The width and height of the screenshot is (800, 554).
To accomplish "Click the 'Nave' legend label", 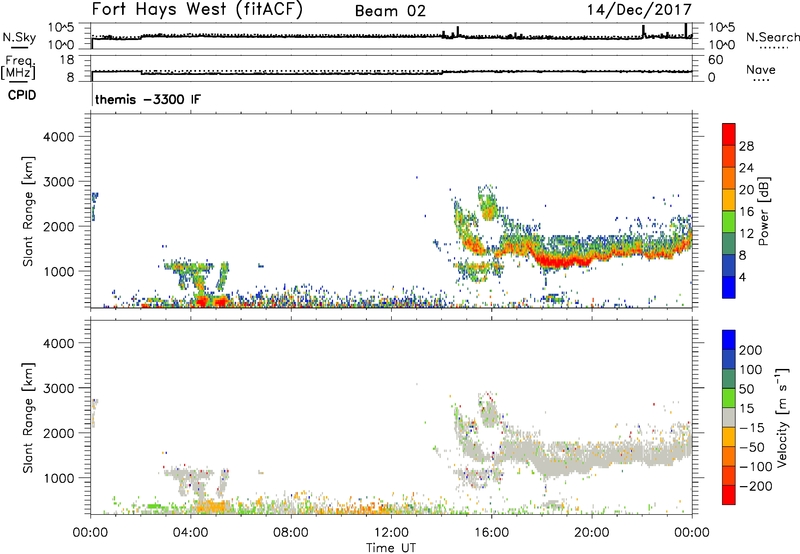I will pos(761,70).
